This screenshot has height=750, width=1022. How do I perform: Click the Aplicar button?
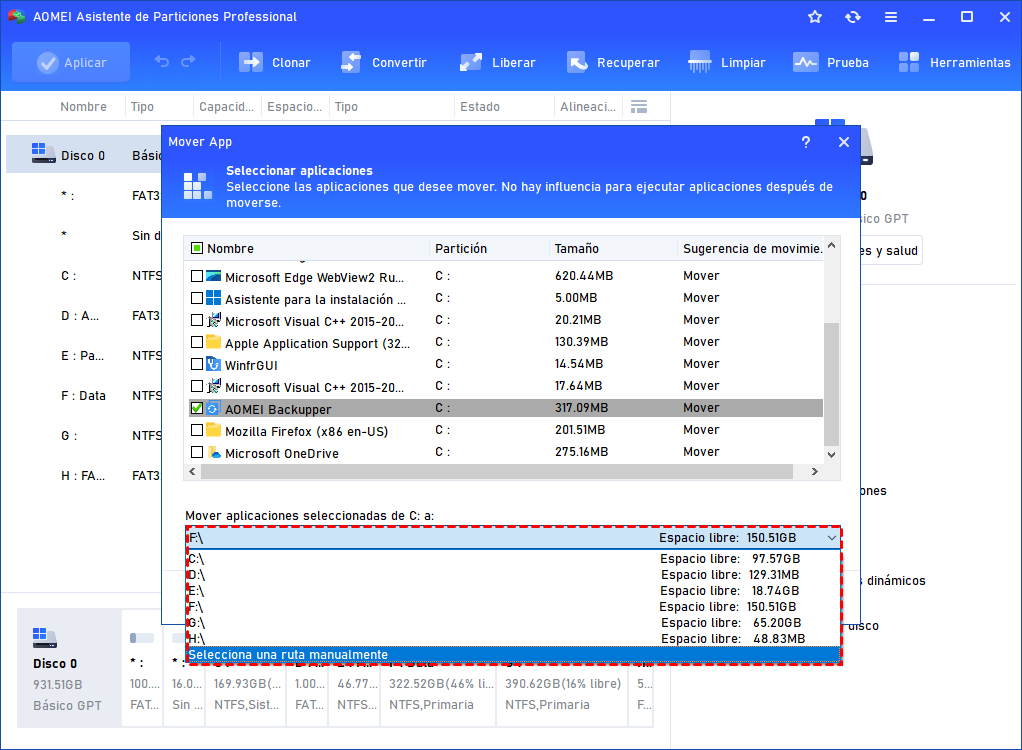pos(71,63)
